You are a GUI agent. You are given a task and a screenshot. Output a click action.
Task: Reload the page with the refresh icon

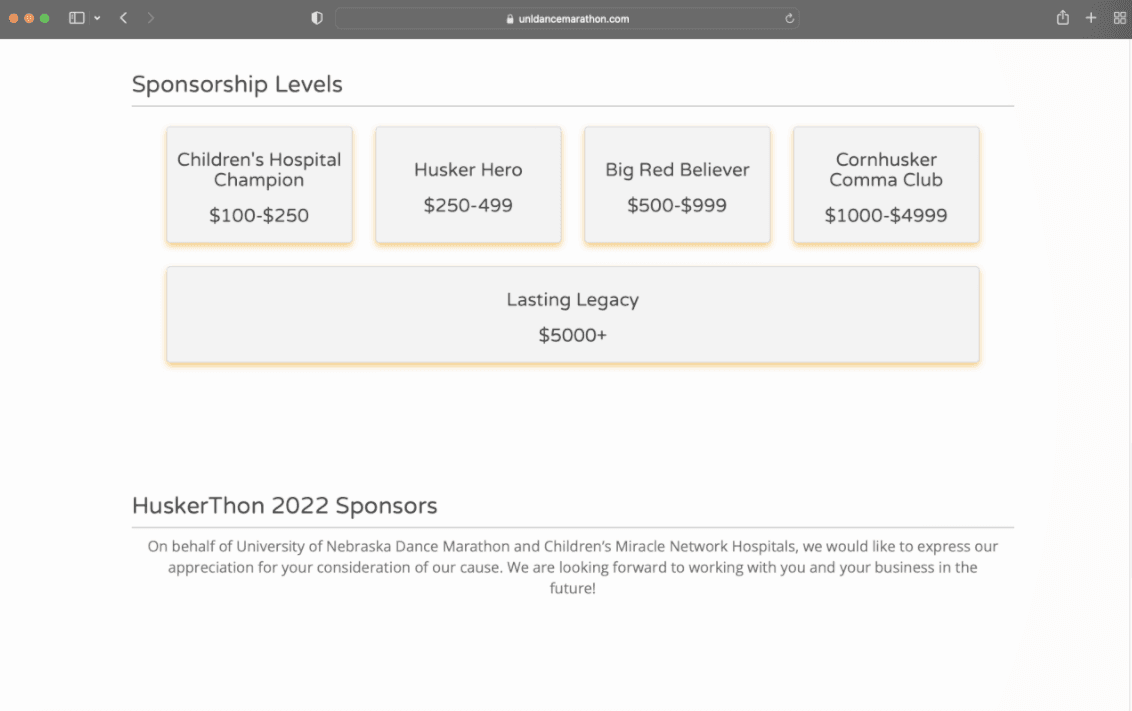click(x=790, y=18)
